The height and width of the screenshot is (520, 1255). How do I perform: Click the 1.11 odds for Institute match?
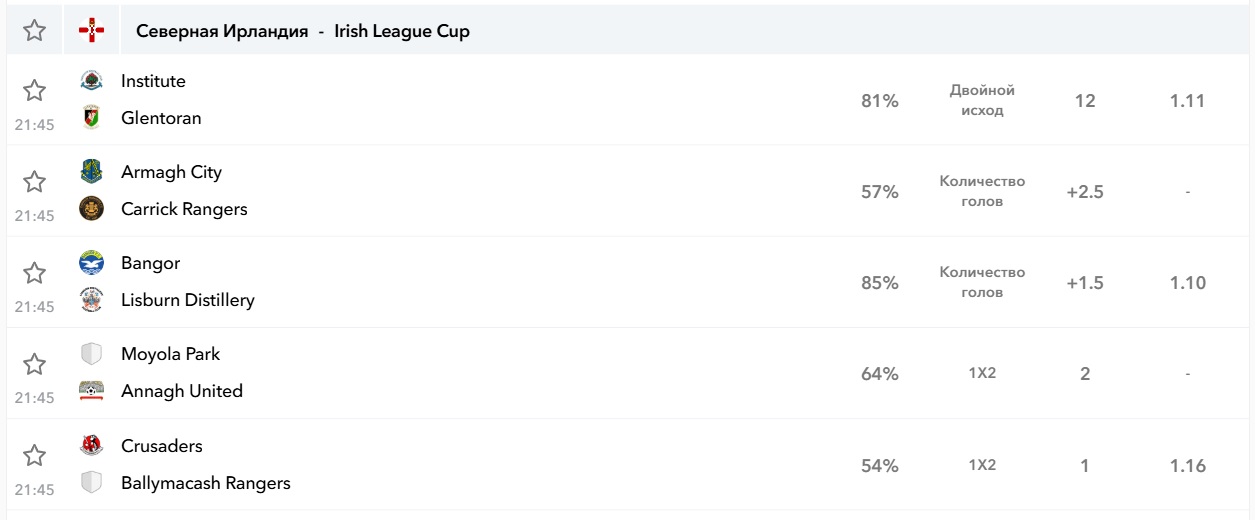point(1187,101)
